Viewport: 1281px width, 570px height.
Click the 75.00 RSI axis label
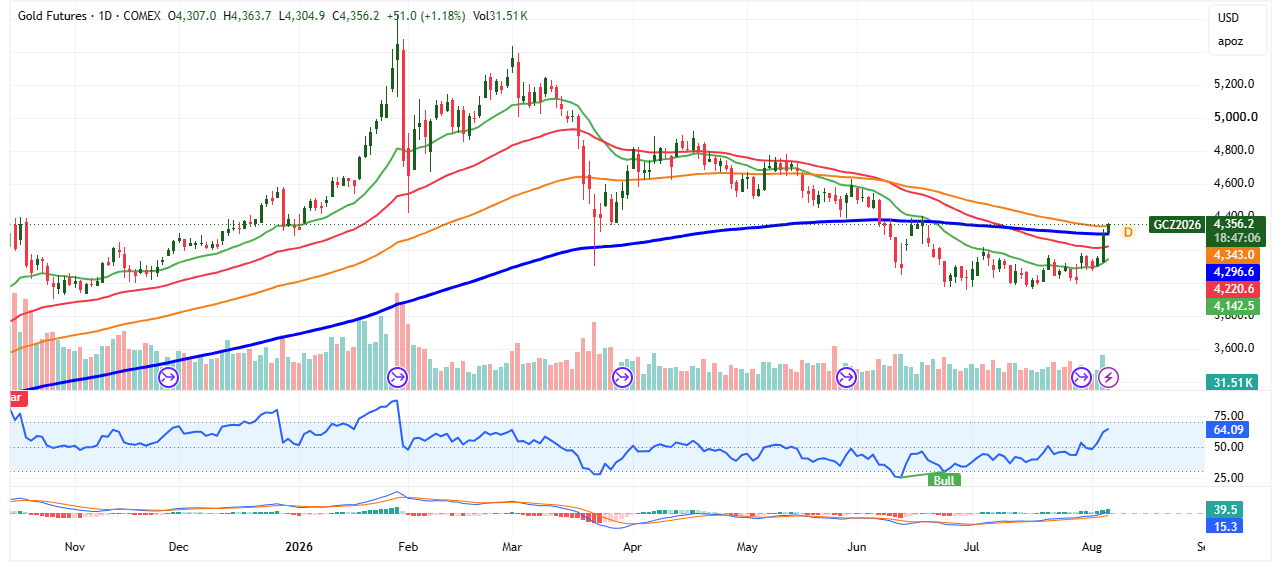coord(1229,416)
